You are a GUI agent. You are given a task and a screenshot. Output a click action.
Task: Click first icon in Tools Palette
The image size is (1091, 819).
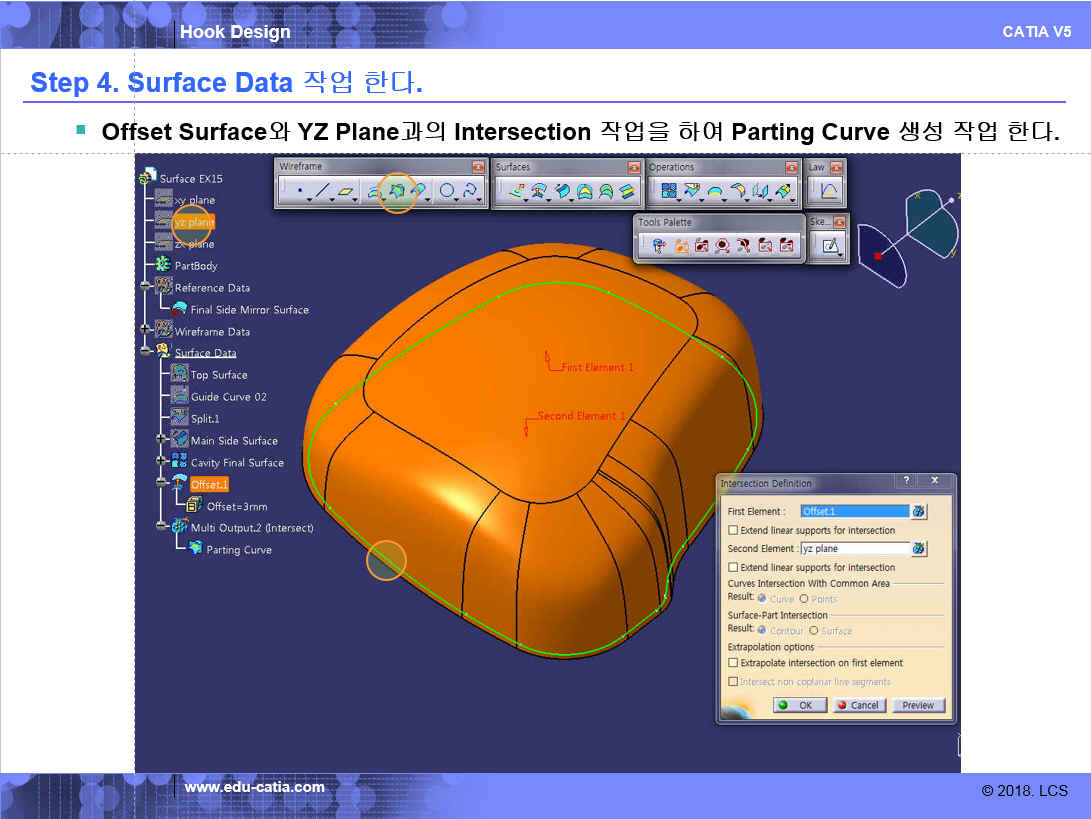pyautogui.click(x=659, y=245)
